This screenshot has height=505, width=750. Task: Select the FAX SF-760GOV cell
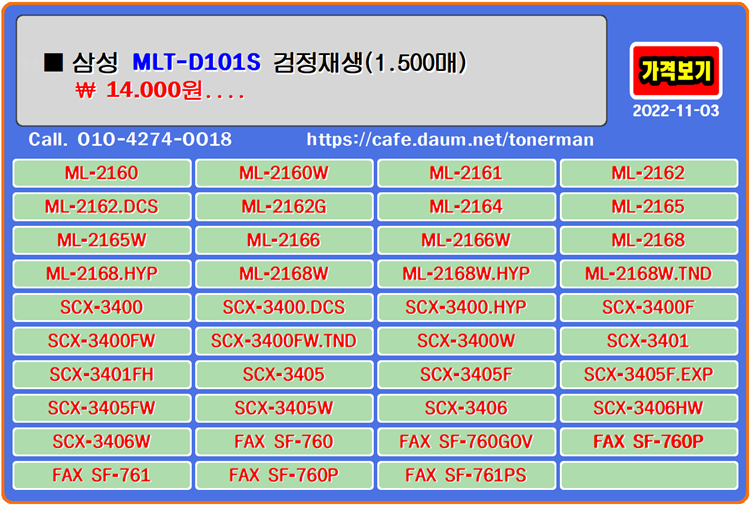coord(466,441)
